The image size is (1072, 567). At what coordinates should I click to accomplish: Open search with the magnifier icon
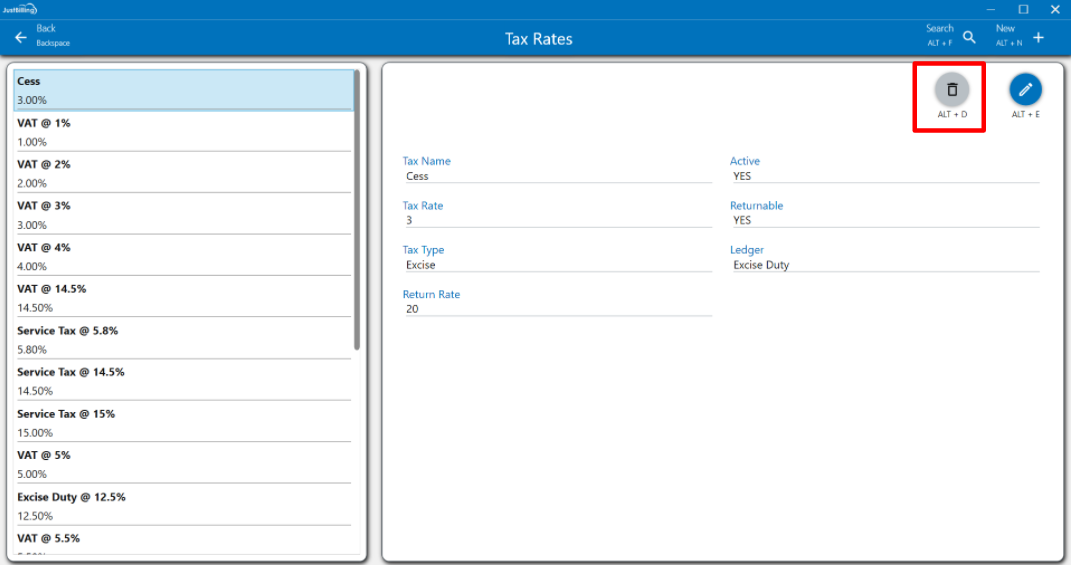(969, 37)
